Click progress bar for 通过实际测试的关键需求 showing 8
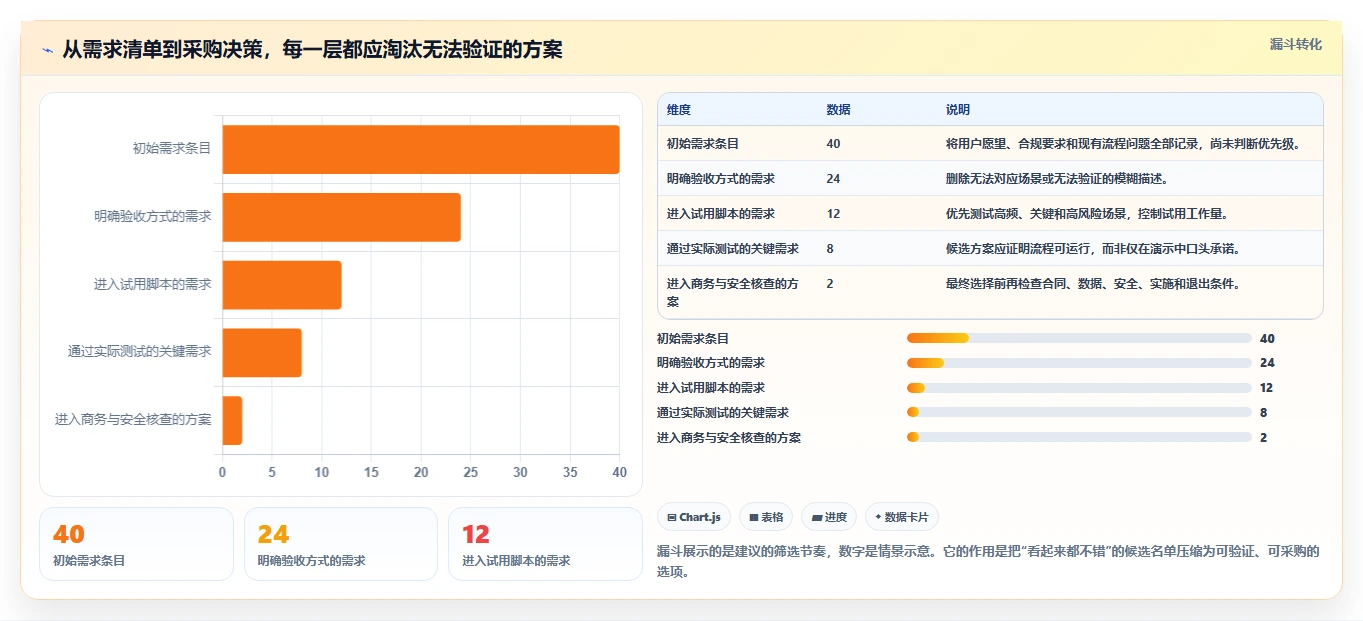This screenshot has height=621, width=1363. tap(1079, 412)
